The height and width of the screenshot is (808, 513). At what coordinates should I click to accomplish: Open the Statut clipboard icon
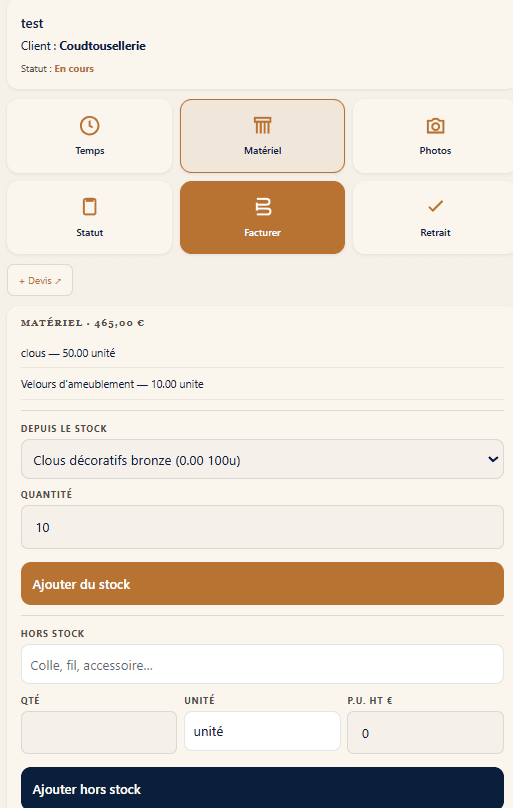[90, 207]
